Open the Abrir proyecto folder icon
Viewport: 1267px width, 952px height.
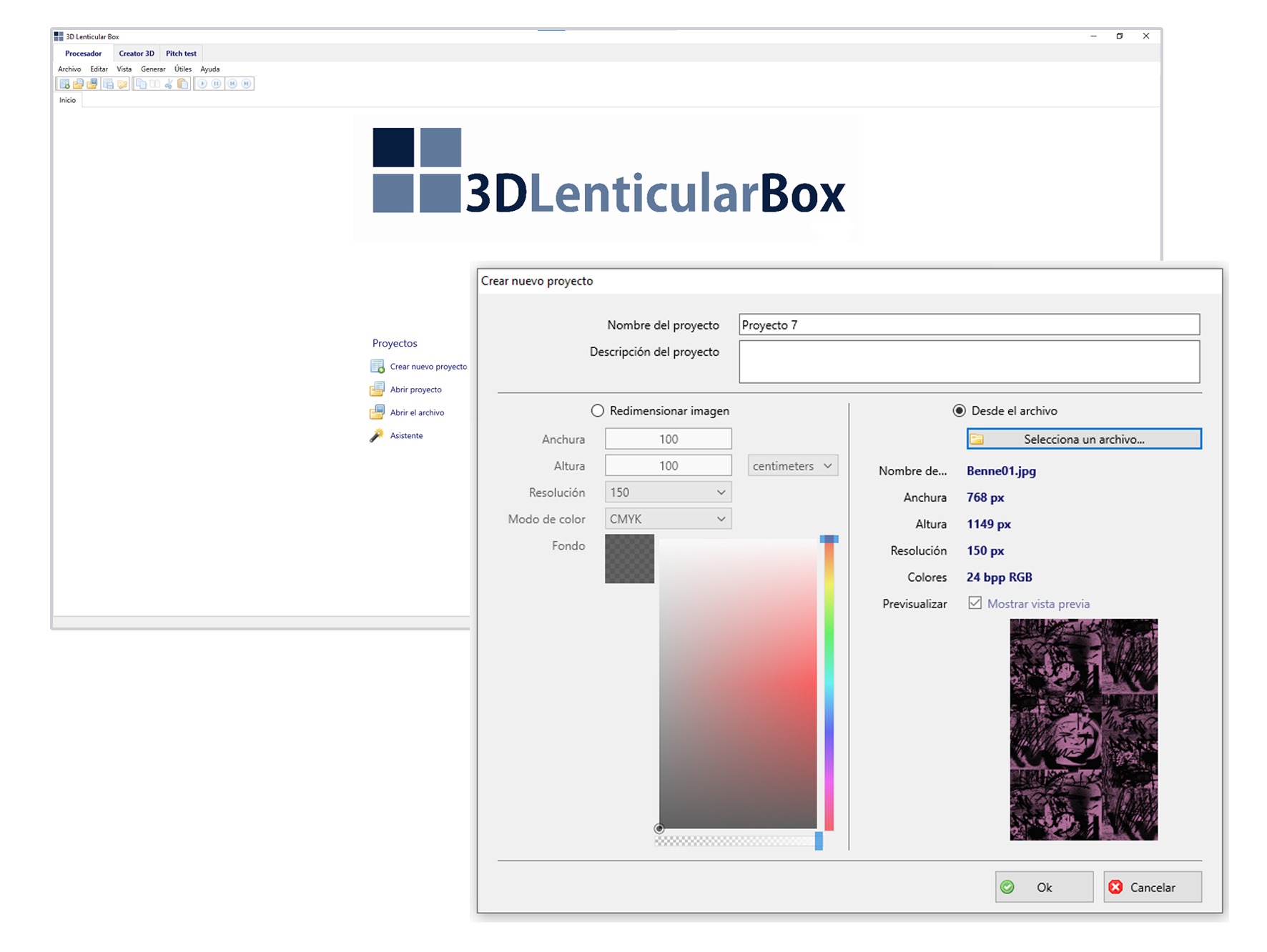tap(377, 389)
